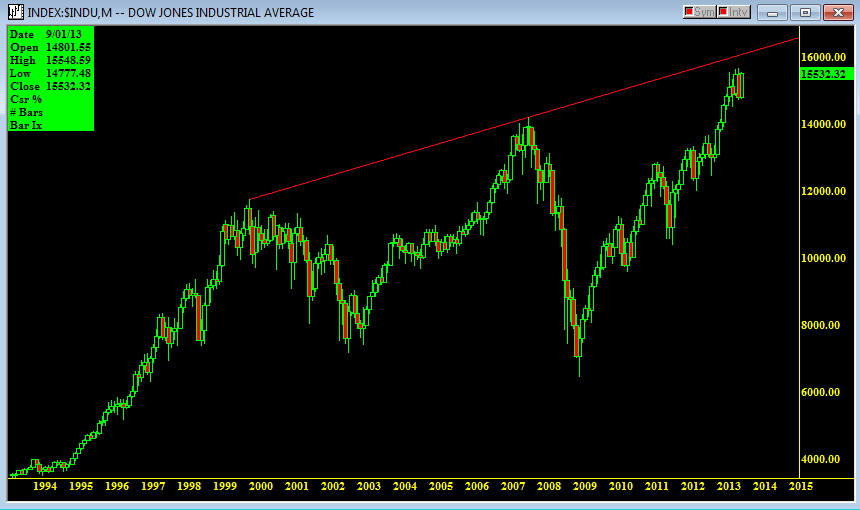Click the 2005 label on time axis
Image resolution: width=860 pixels, height=510 pixels.
click(x=440, y=486)
